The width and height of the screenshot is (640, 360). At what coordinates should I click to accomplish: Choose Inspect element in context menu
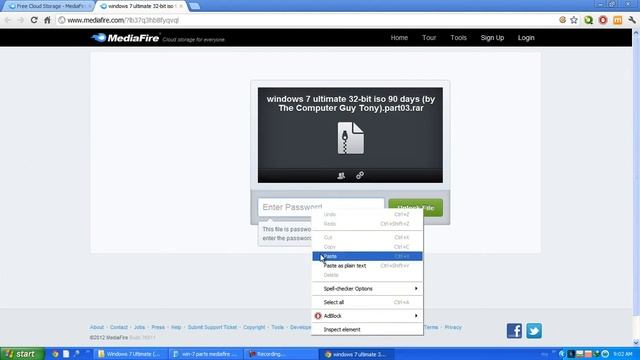click(x=367, y=329)
